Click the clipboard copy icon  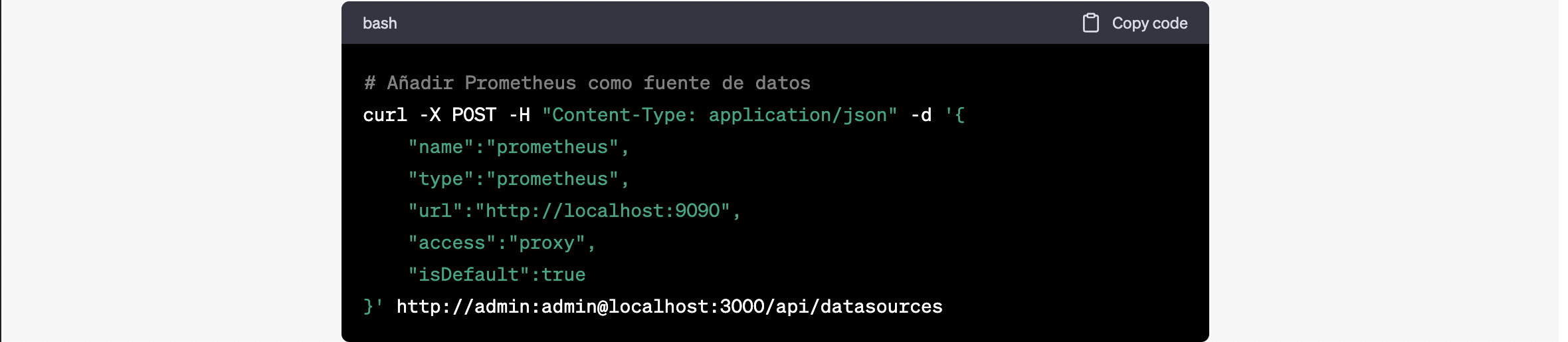[x=1090, y=23]
